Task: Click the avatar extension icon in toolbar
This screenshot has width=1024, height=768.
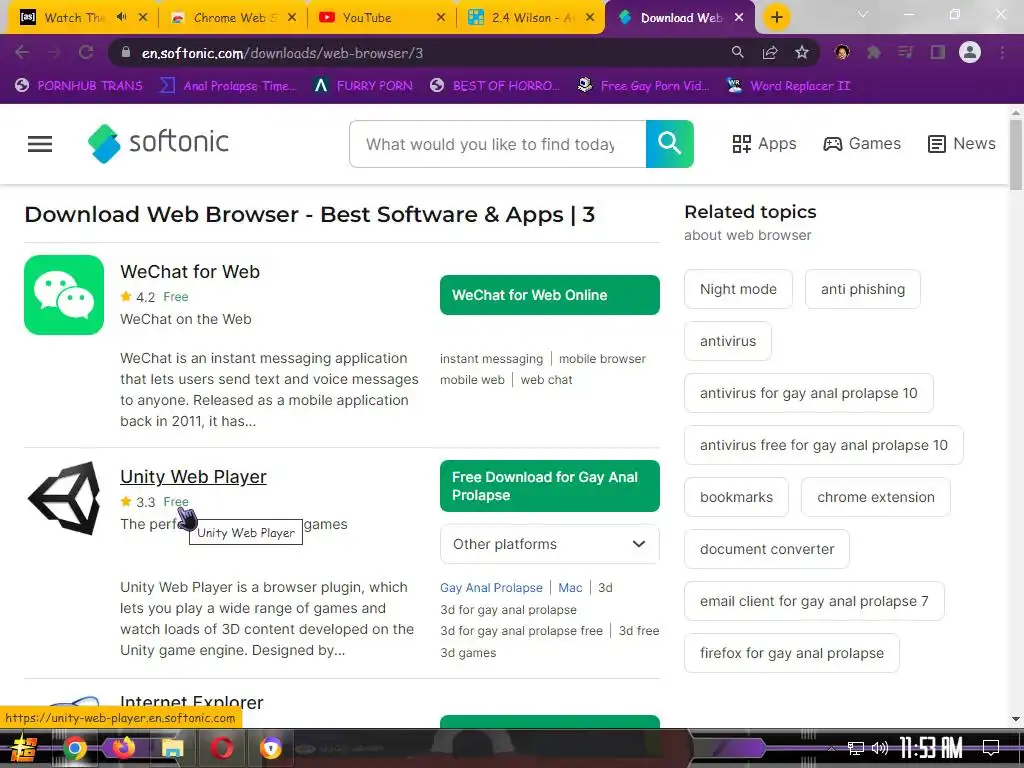Action: click(x=842, y=52)
